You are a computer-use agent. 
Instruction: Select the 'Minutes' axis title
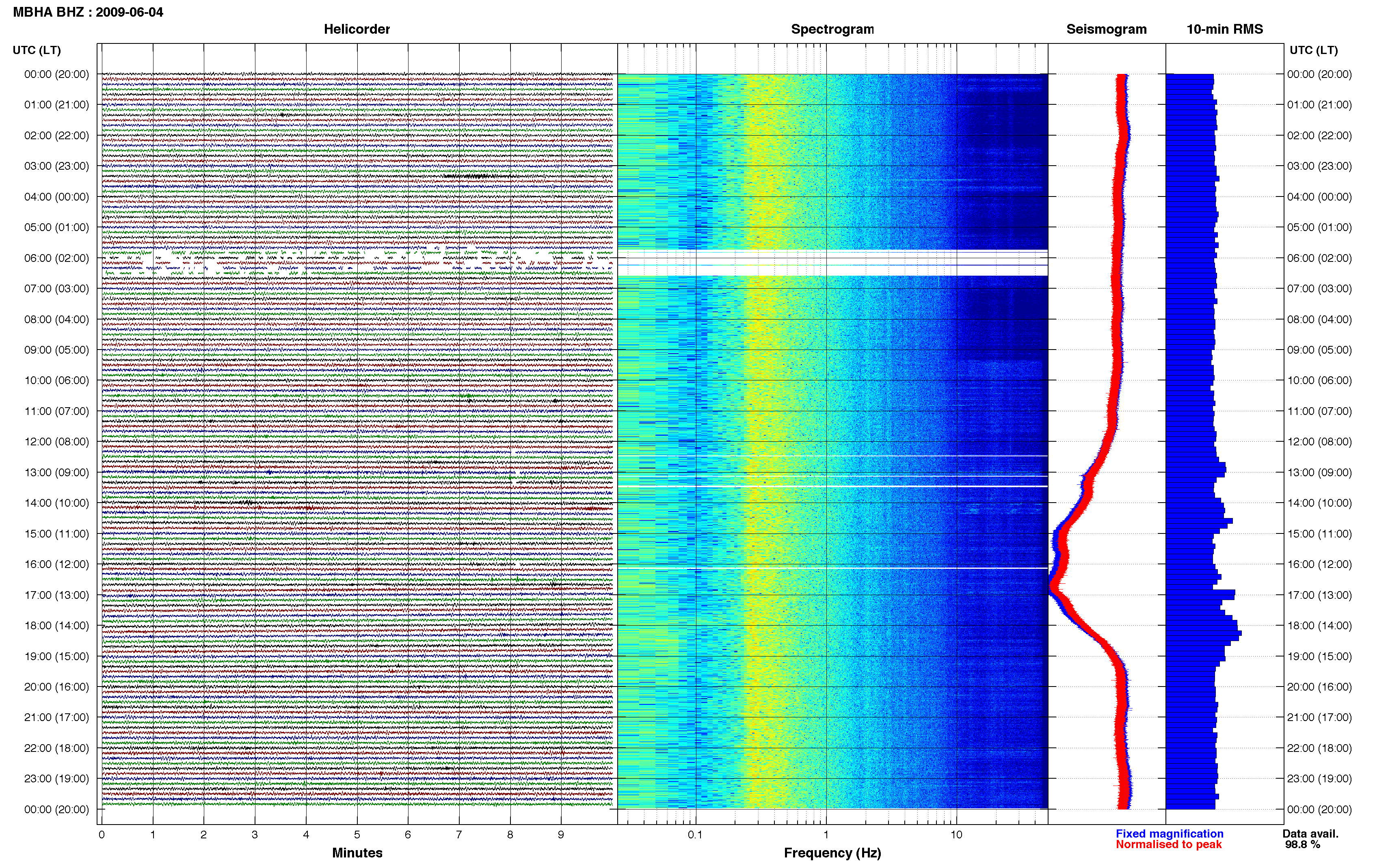coord(357,853)
